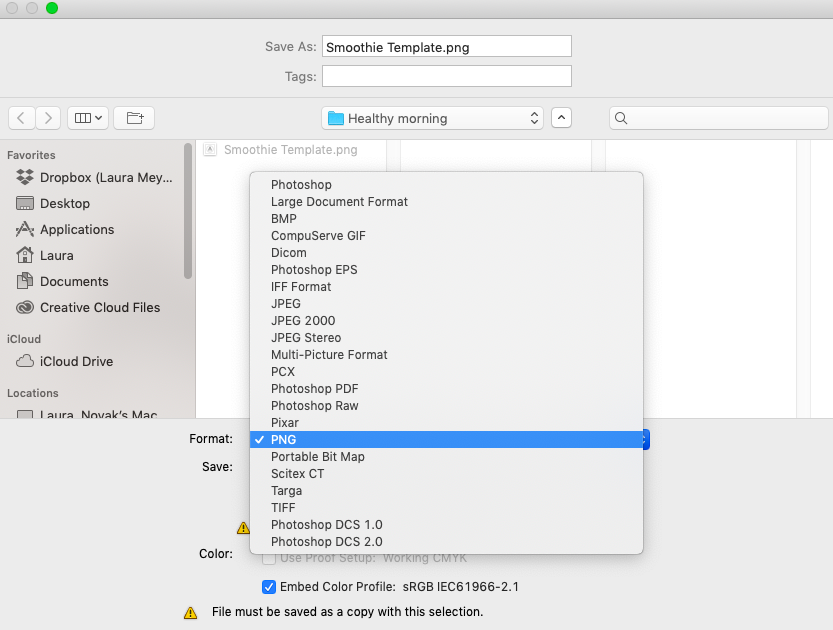
Task: Choose Multi-Picture Format
Action: (x=446, y=355)
